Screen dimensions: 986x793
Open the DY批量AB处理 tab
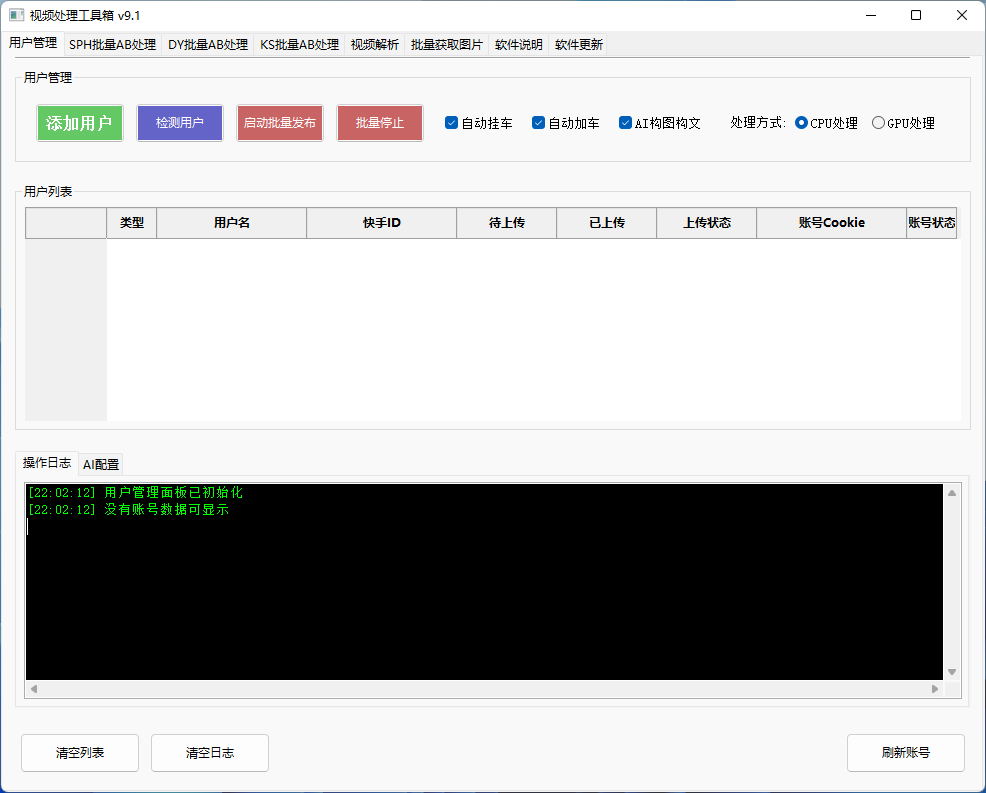[x=208, y=45]
